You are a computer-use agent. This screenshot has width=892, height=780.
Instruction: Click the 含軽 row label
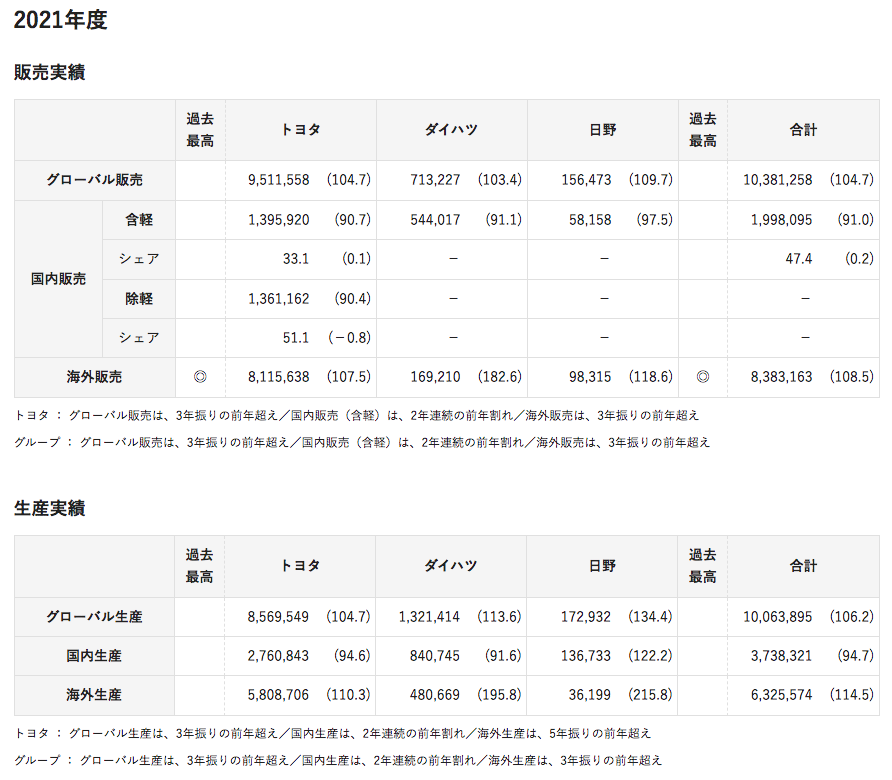pos(139,220)
